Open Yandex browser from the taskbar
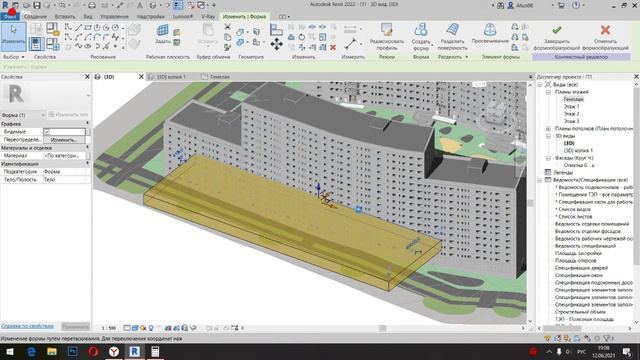Viewport: 640px width, 360px height. coord(114,351)
